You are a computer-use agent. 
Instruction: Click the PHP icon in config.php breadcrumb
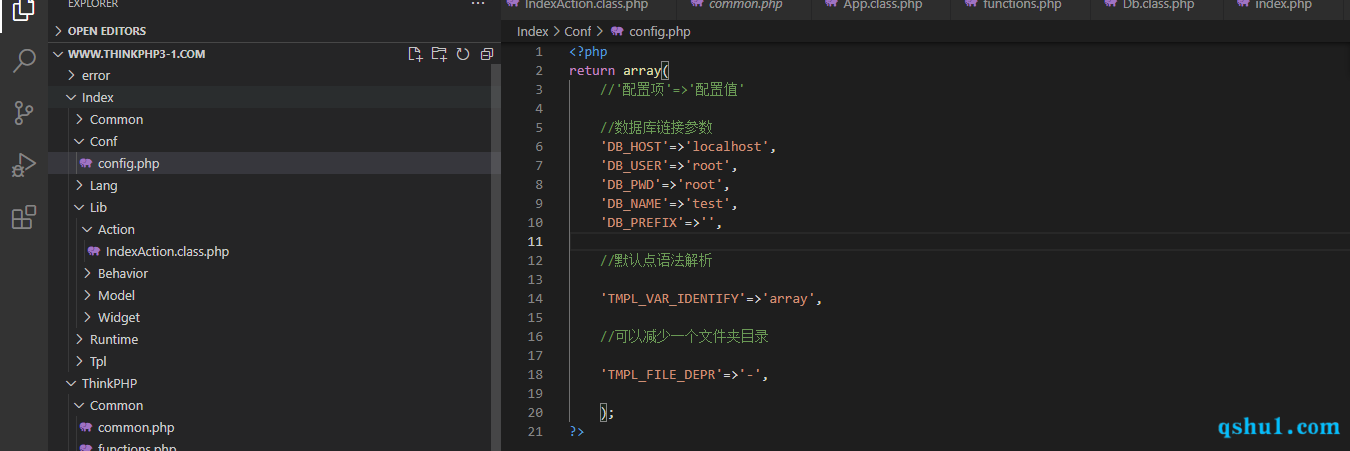point(617,31)
